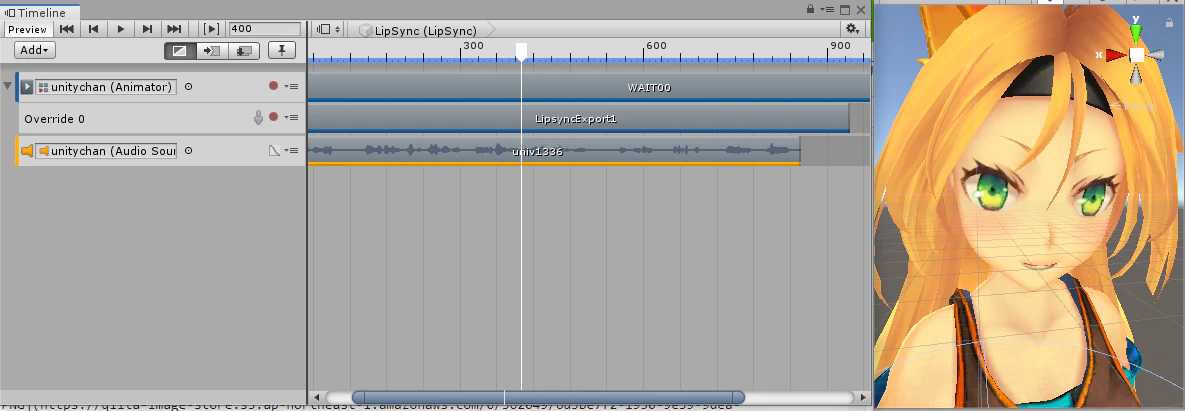Viewport: 1185px width, 411px height.
Task: Click the frame number field showing 400
Action: 265,29
